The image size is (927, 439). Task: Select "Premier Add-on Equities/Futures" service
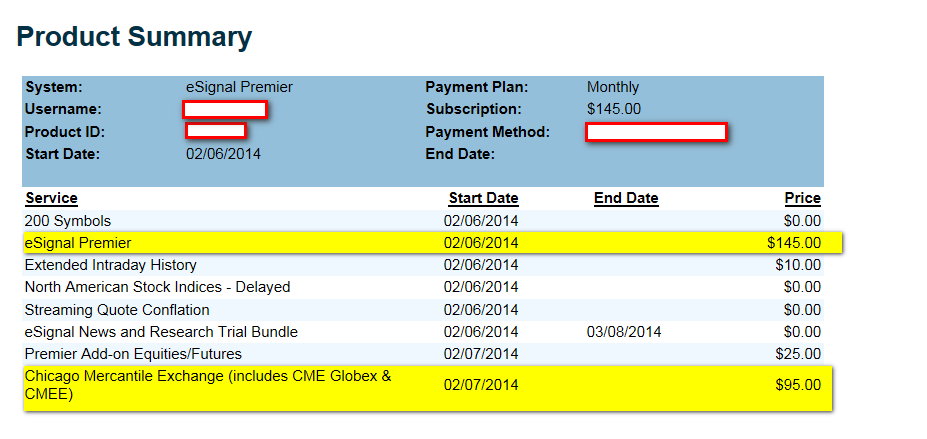coord(133,354)
